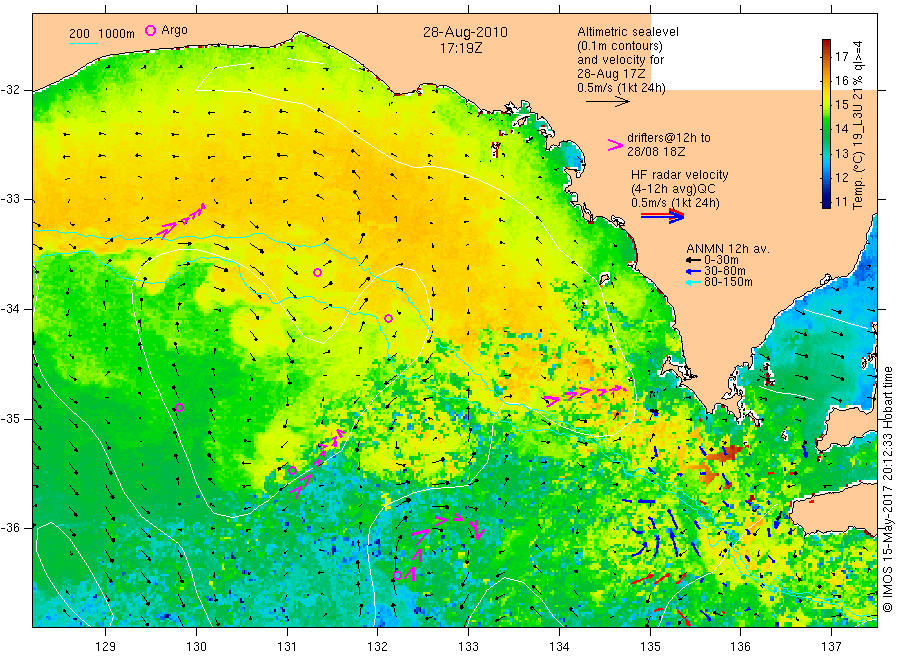
Task: Click the blue 30-80m ANMN arrow symbol
Action: tap(693, 271)
